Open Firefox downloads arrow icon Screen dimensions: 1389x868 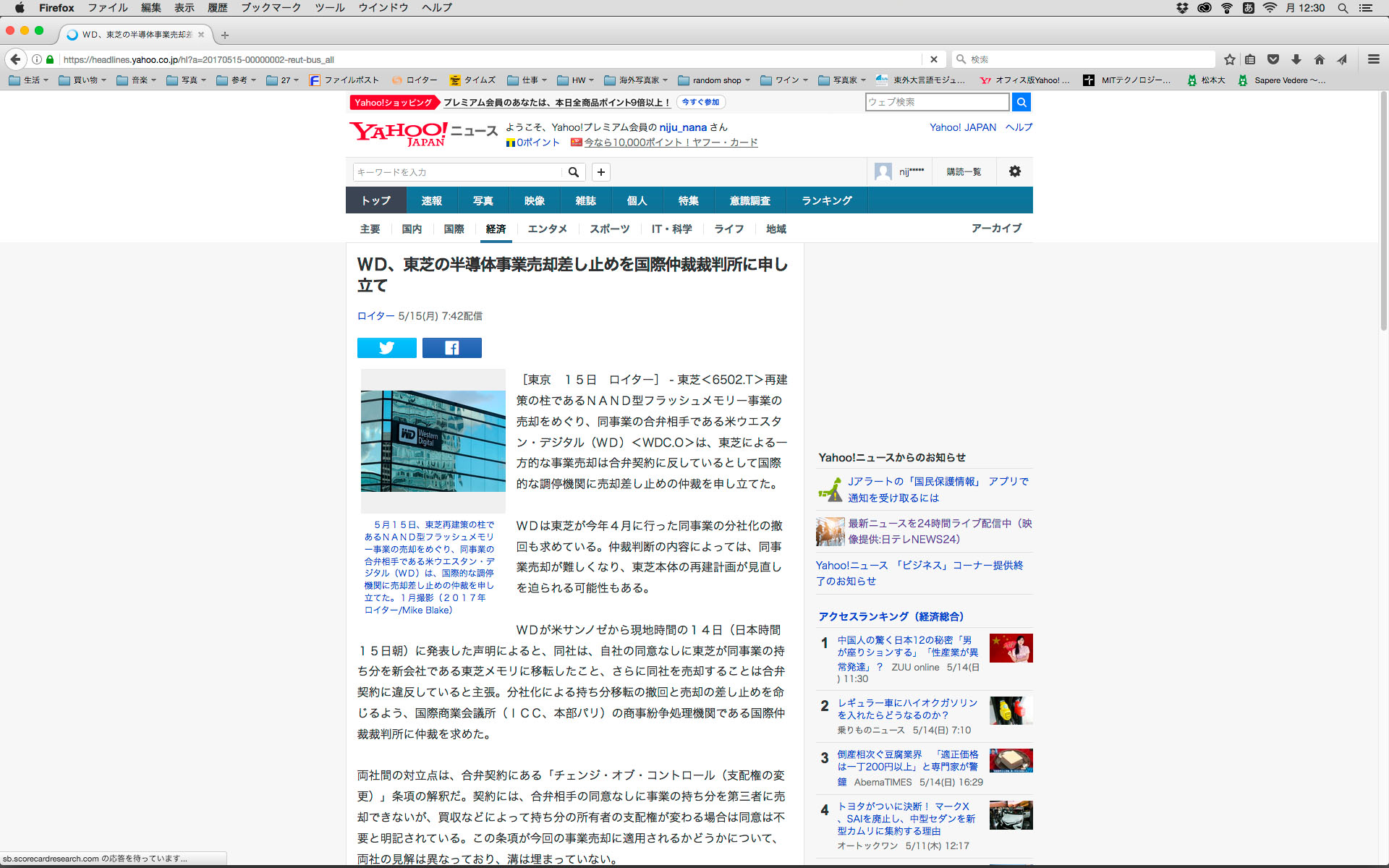click(x=1296, y=59)
